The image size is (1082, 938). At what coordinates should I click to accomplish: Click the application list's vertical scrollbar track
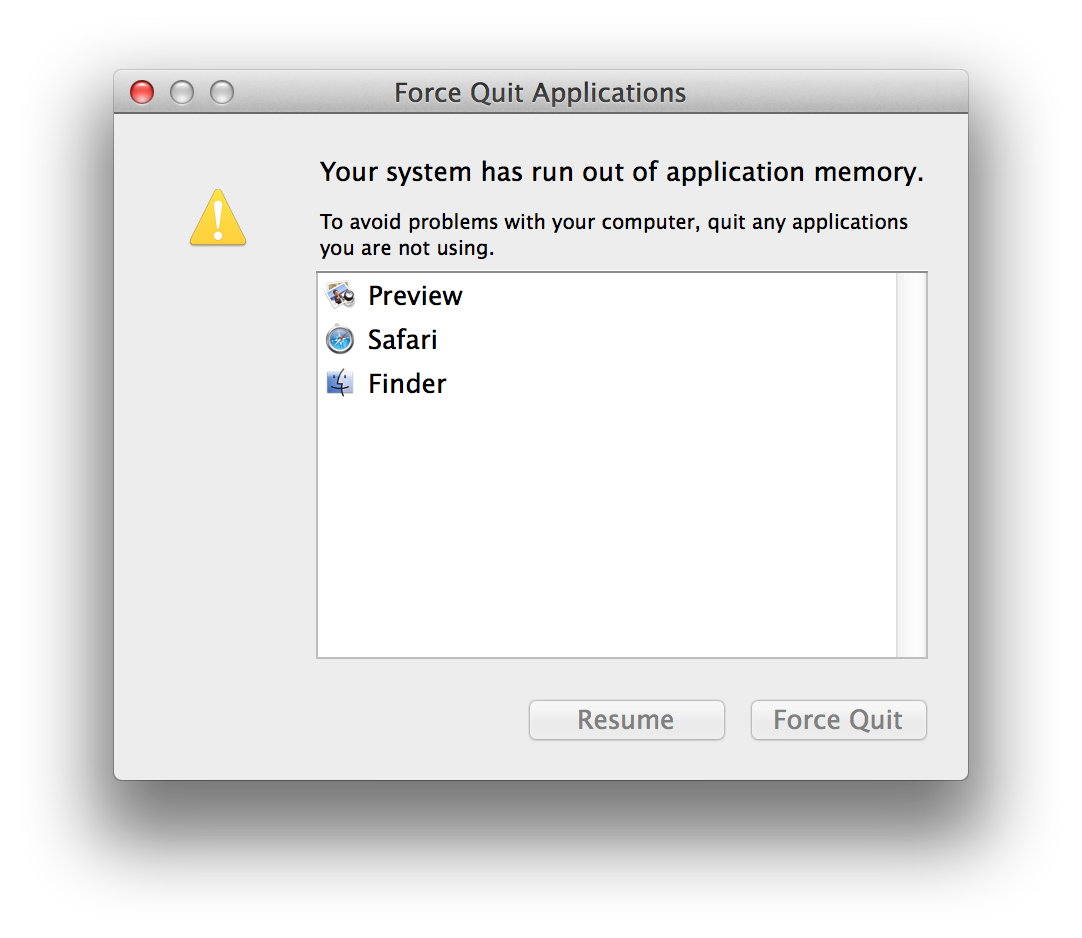912,465
